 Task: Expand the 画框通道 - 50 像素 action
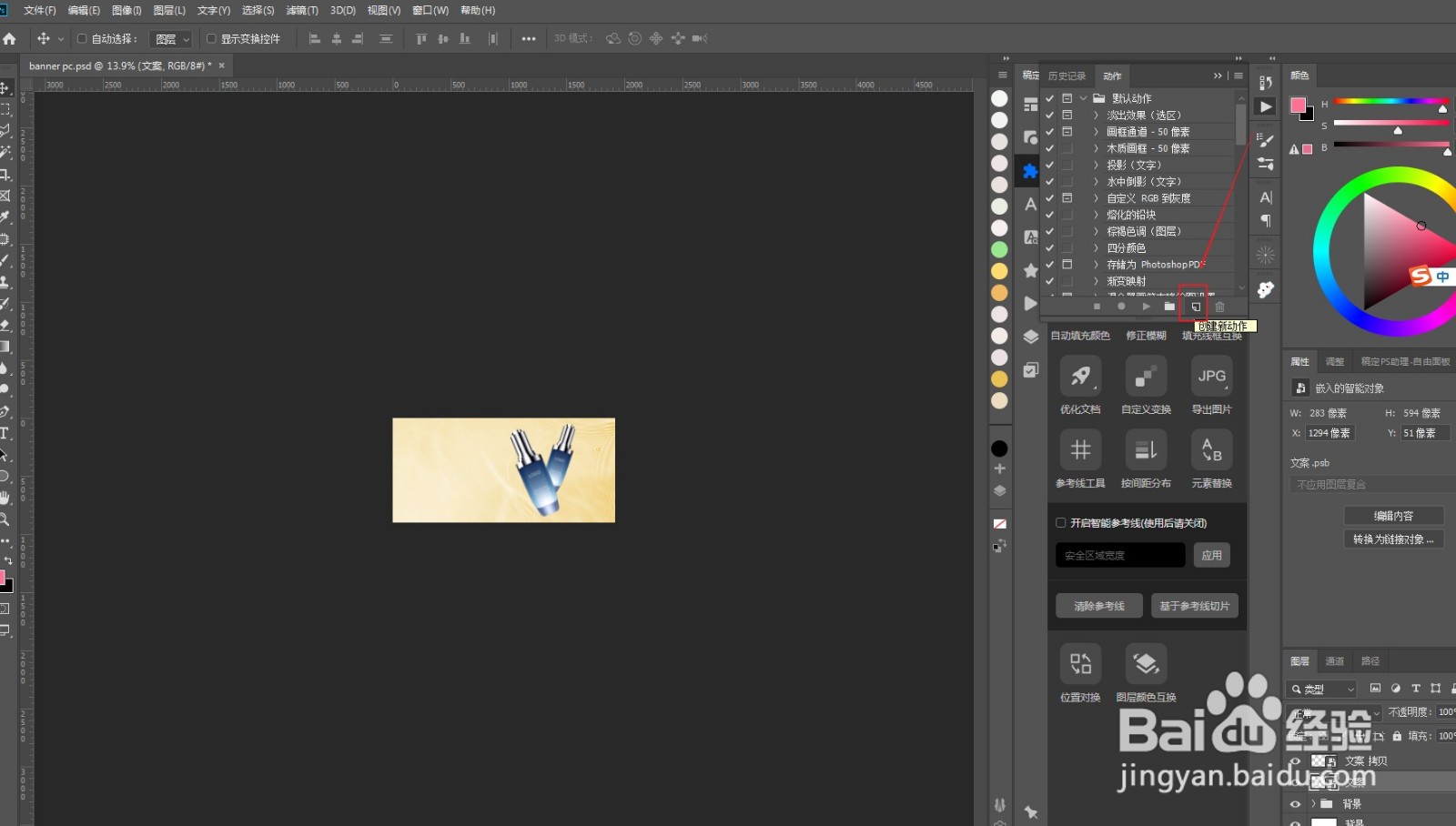(x=1096, y=132)
